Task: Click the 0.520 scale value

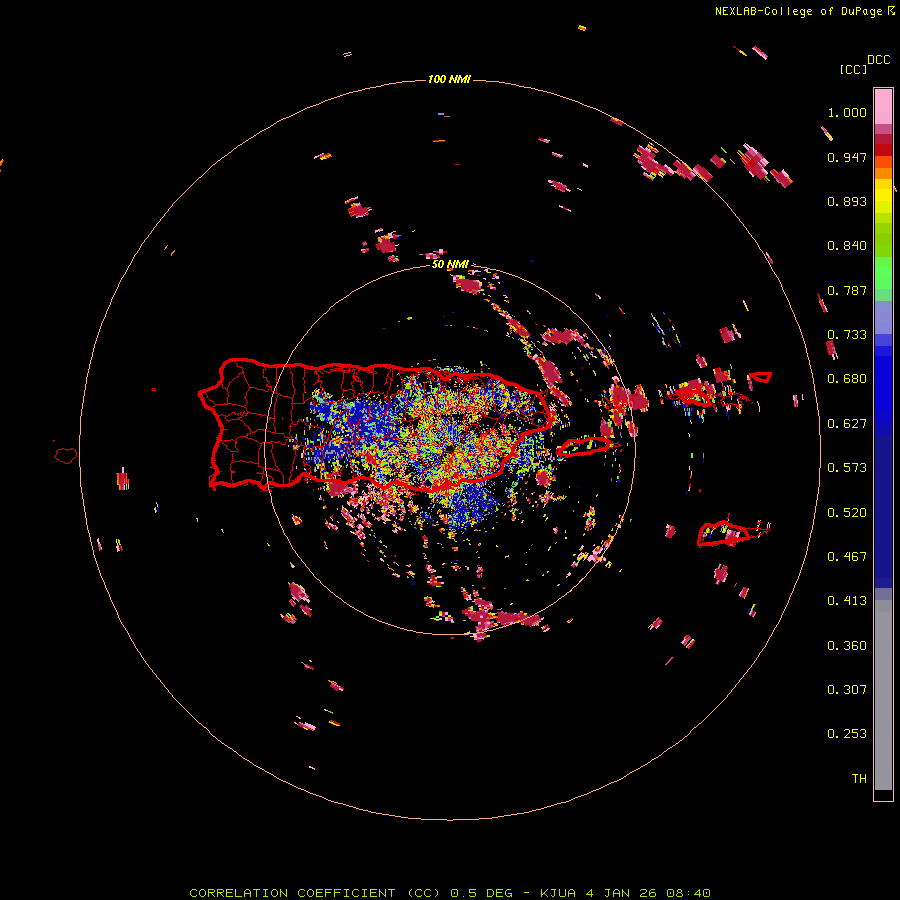Action: click(x=847, y=513)
